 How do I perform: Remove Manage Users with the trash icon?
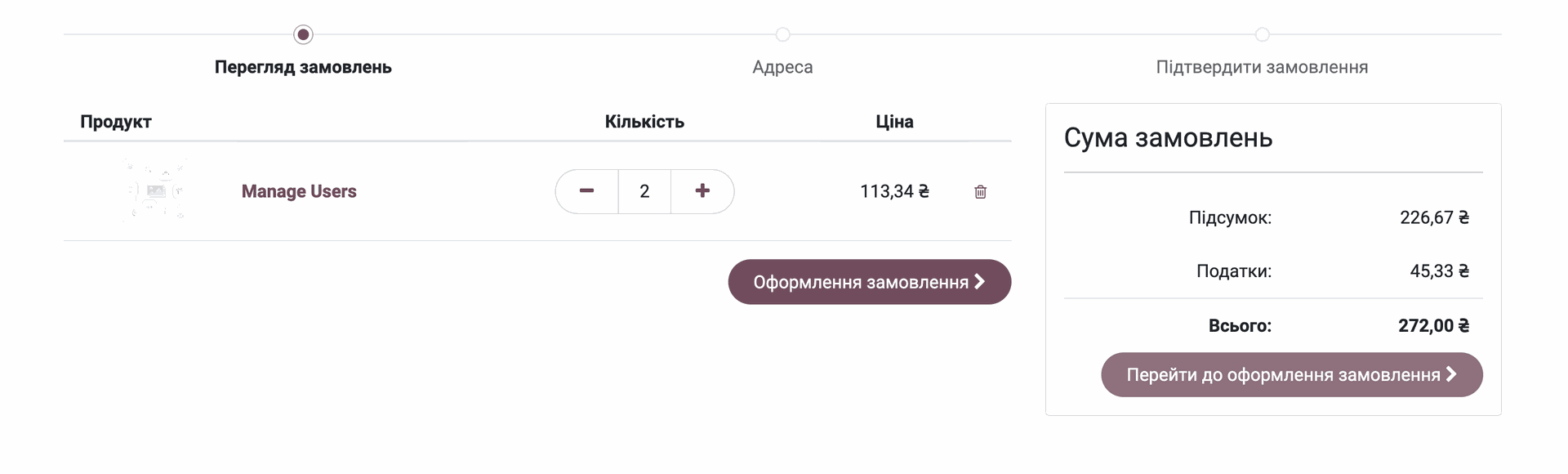[980, 192]
